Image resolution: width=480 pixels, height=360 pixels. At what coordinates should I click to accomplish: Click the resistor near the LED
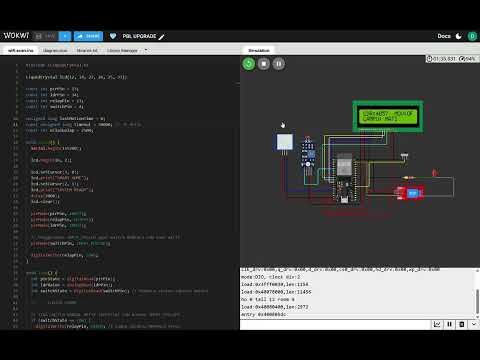click(x=409, y=178)
